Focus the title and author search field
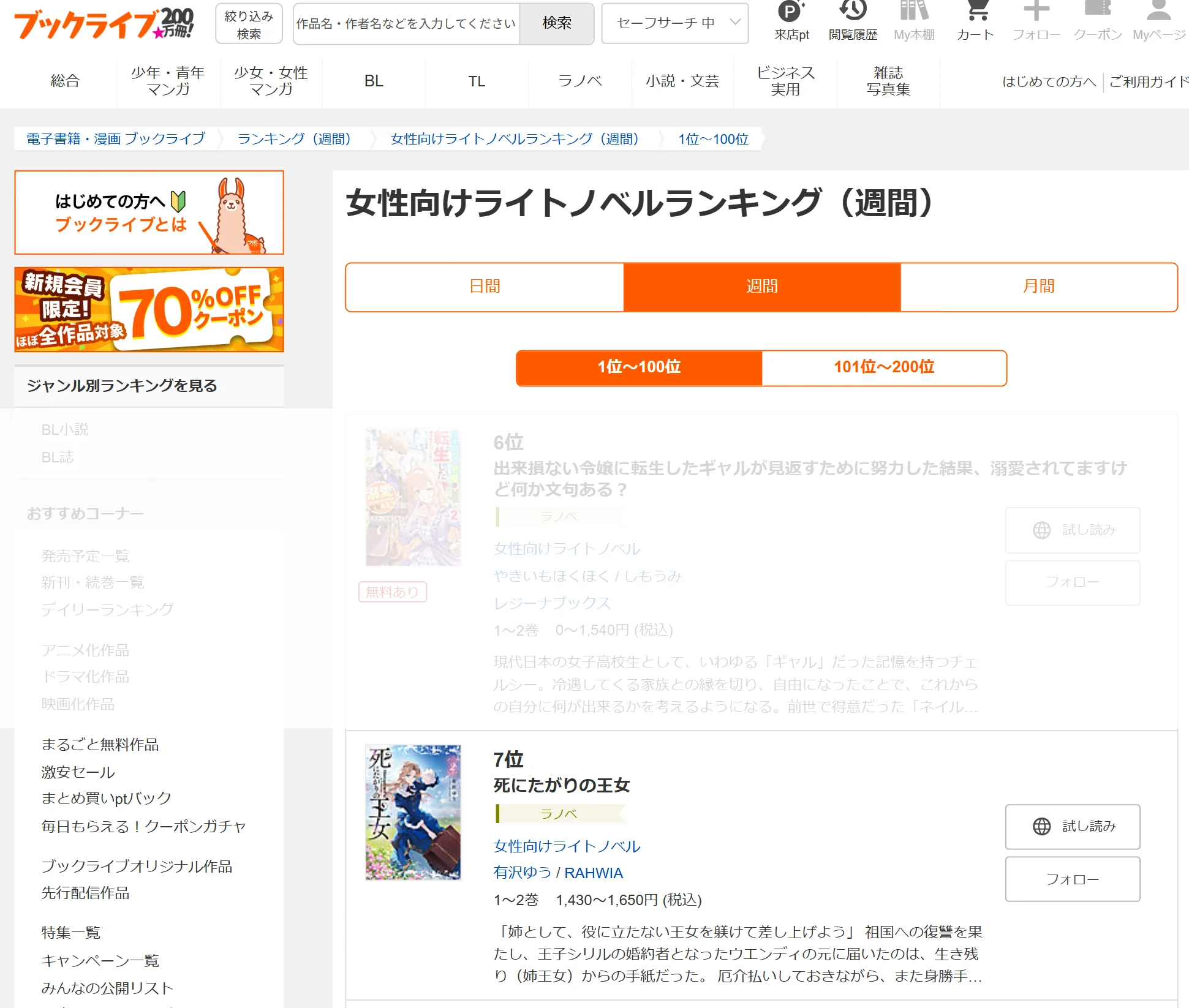The image size is (1189, 1008). tap(406, 23)
